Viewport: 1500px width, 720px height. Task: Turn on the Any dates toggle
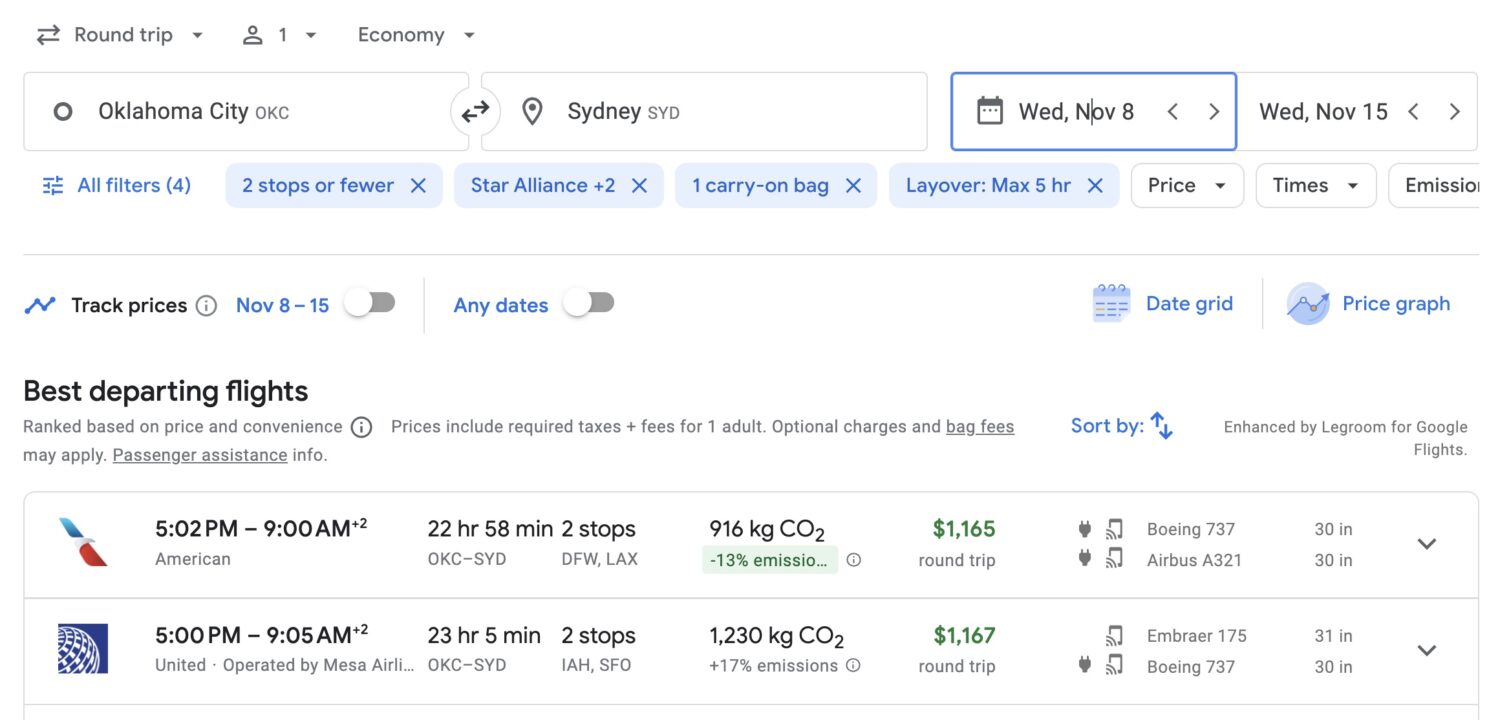(589, 305)
